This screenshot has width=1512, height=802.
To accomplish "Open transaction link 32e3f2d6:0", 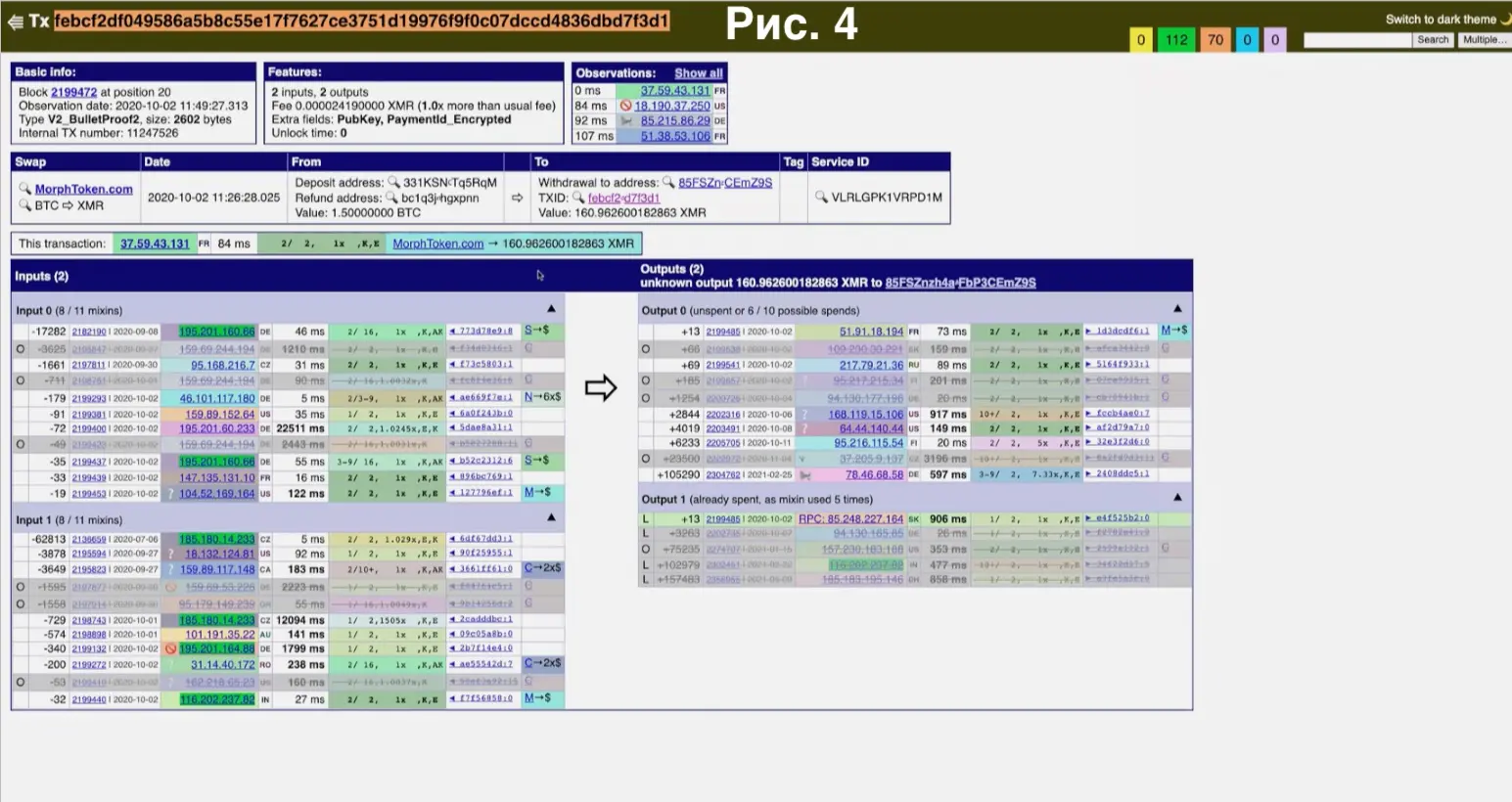I will click(1123, 442).
